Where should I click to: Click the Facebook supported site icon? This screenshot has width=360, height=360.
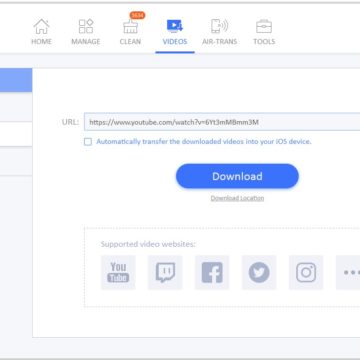212,272
